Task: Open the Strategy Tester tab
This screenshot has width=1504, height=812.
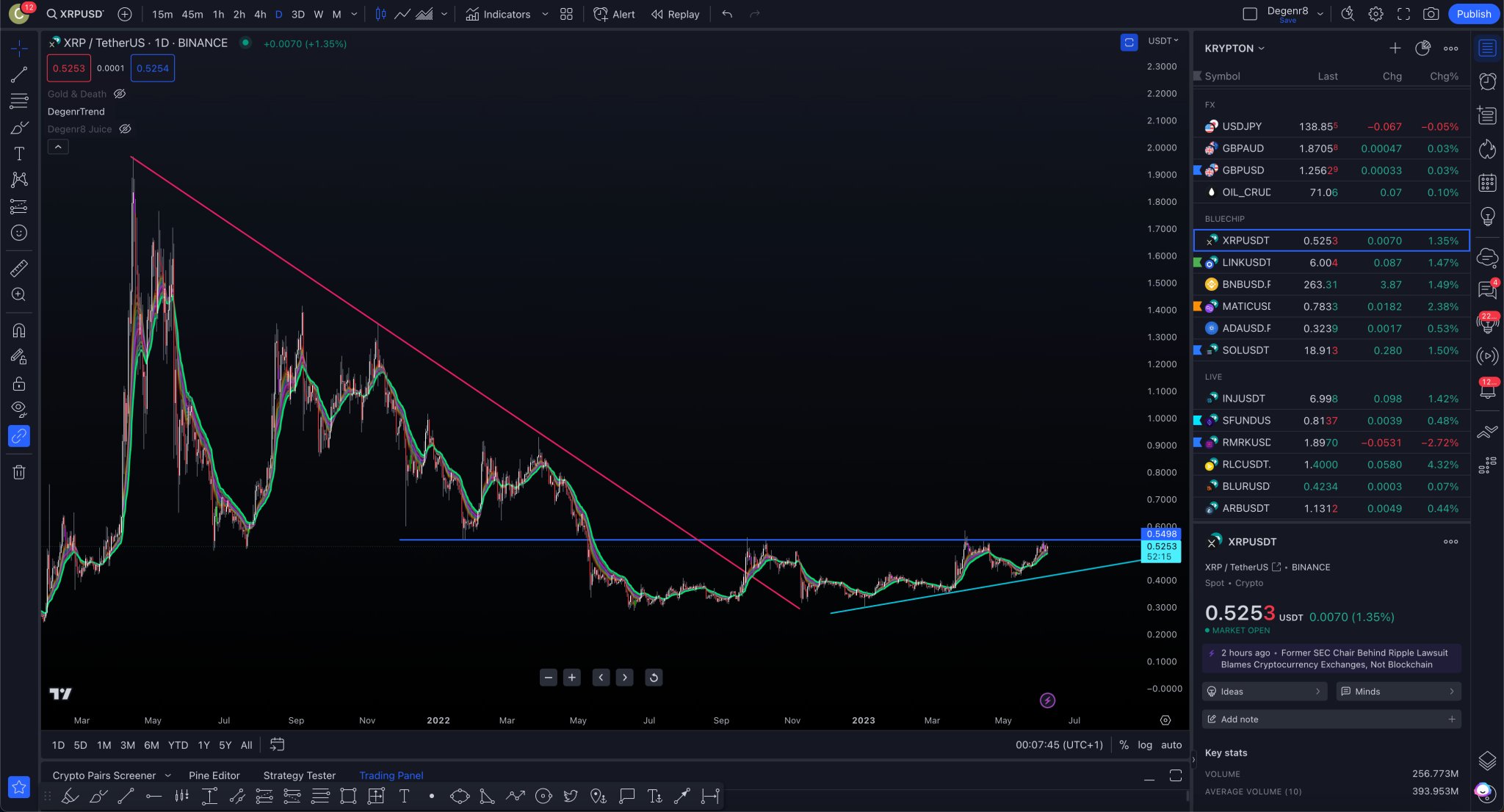Action: pos(299,775)
